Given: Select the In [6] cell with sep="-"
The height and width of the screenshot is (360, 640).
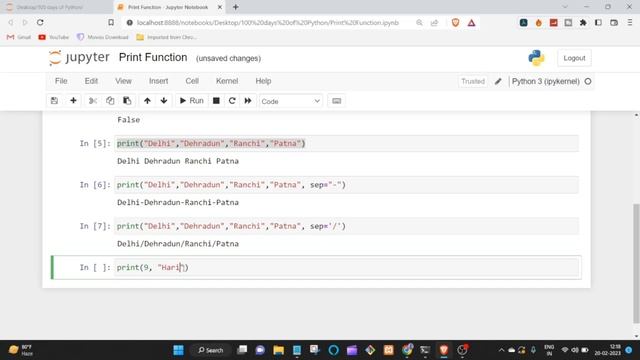Looking at the screenshot, I should point(346,185).
